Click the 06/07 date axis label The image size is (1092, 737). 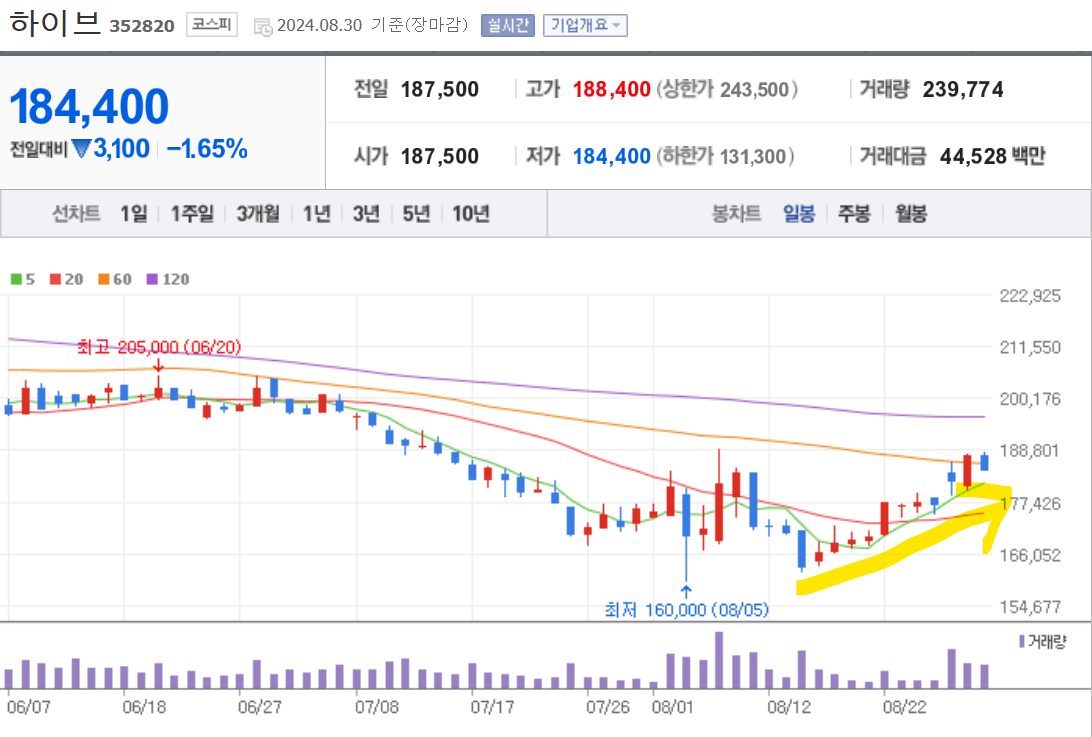tap(29, 708)
